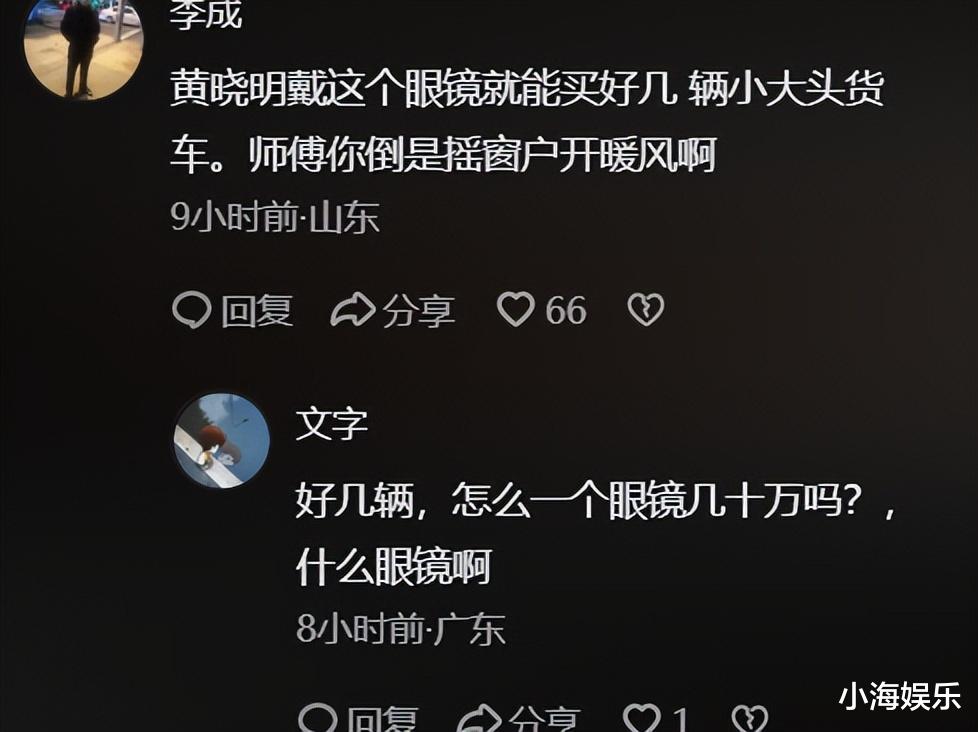Select the reply text asking 什么眼镜啊
Image resolution: width=978 pixels, height=732 pixels.
coord(597,533)
